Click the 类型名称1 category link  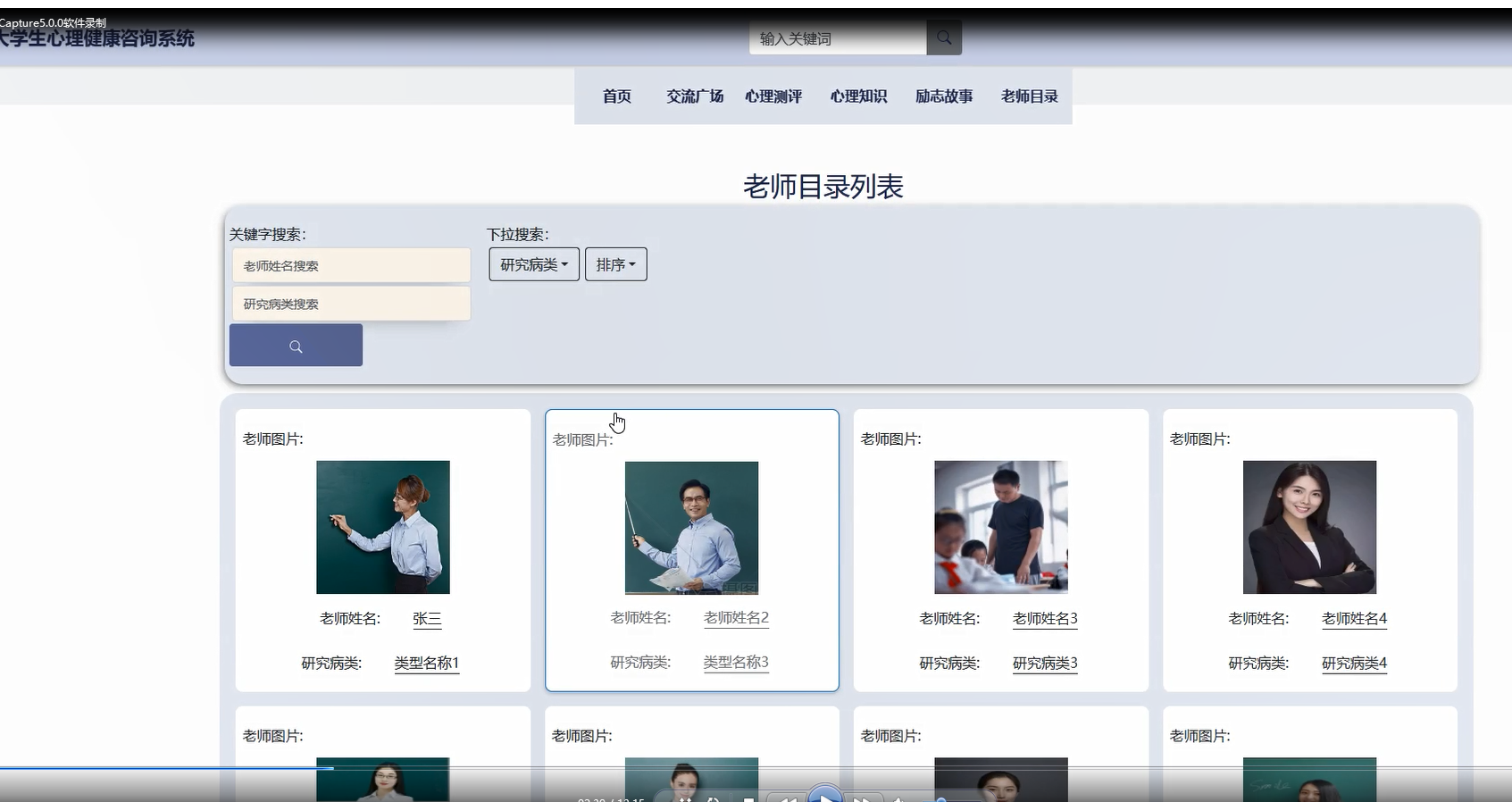(427, 664)
